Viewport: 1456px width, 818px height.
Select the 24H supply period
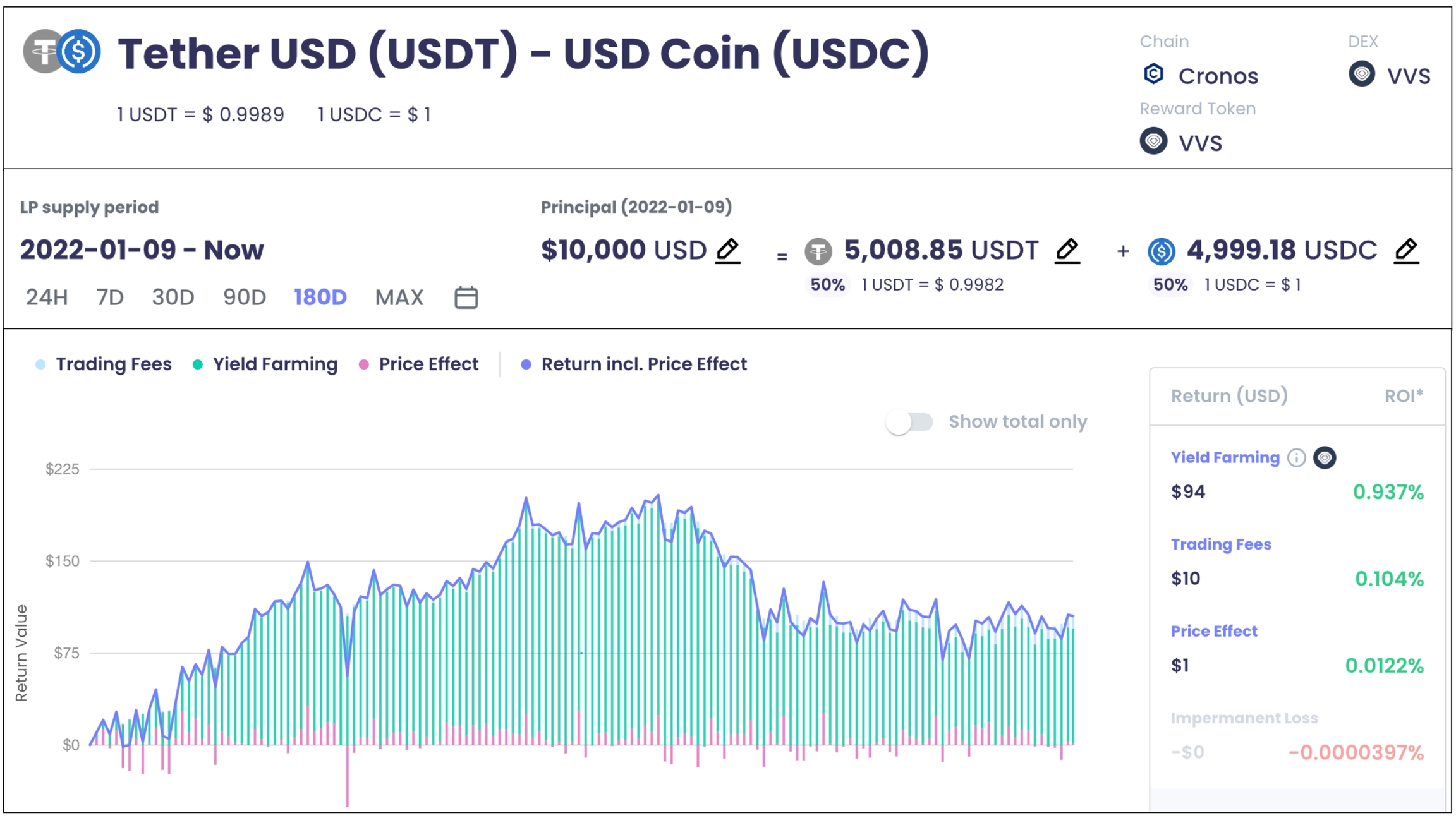47,297
